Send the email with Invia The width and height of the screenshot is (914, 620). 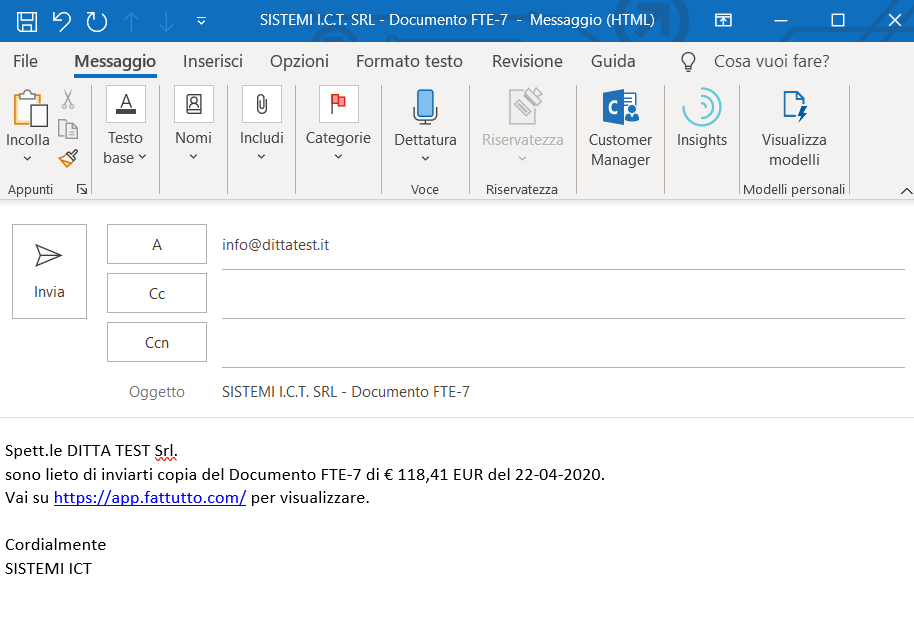50,272
